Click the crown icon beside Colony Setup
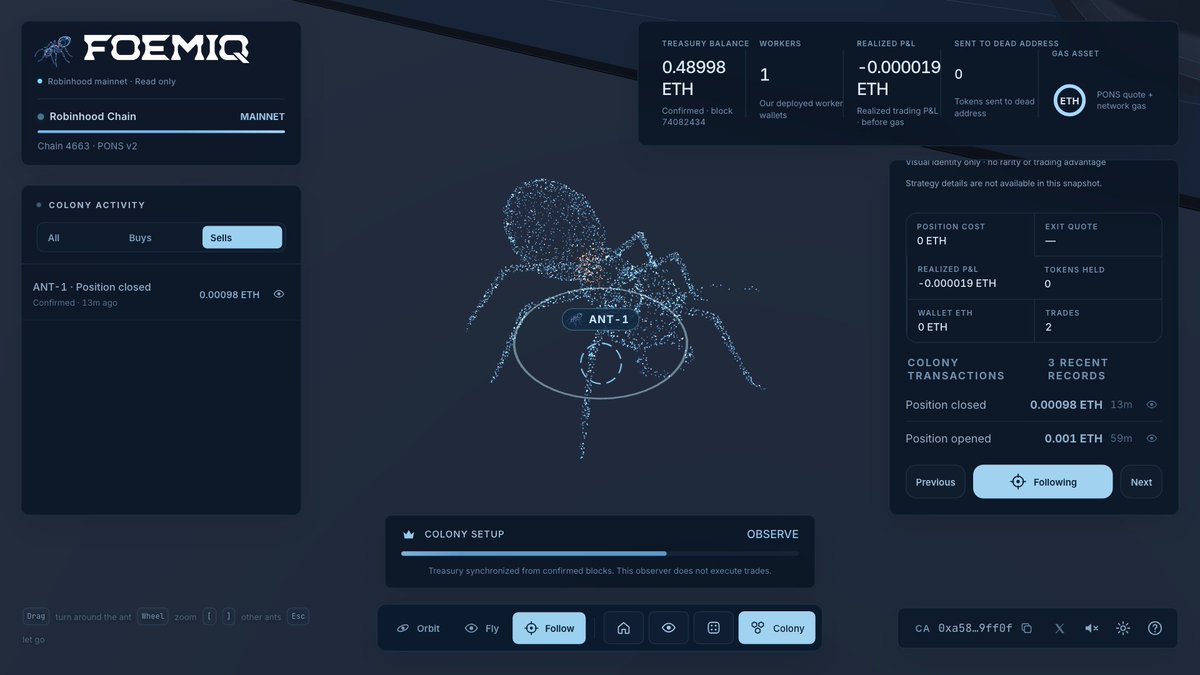This screenshot has height=675, width=1200. tap(408, 534)
